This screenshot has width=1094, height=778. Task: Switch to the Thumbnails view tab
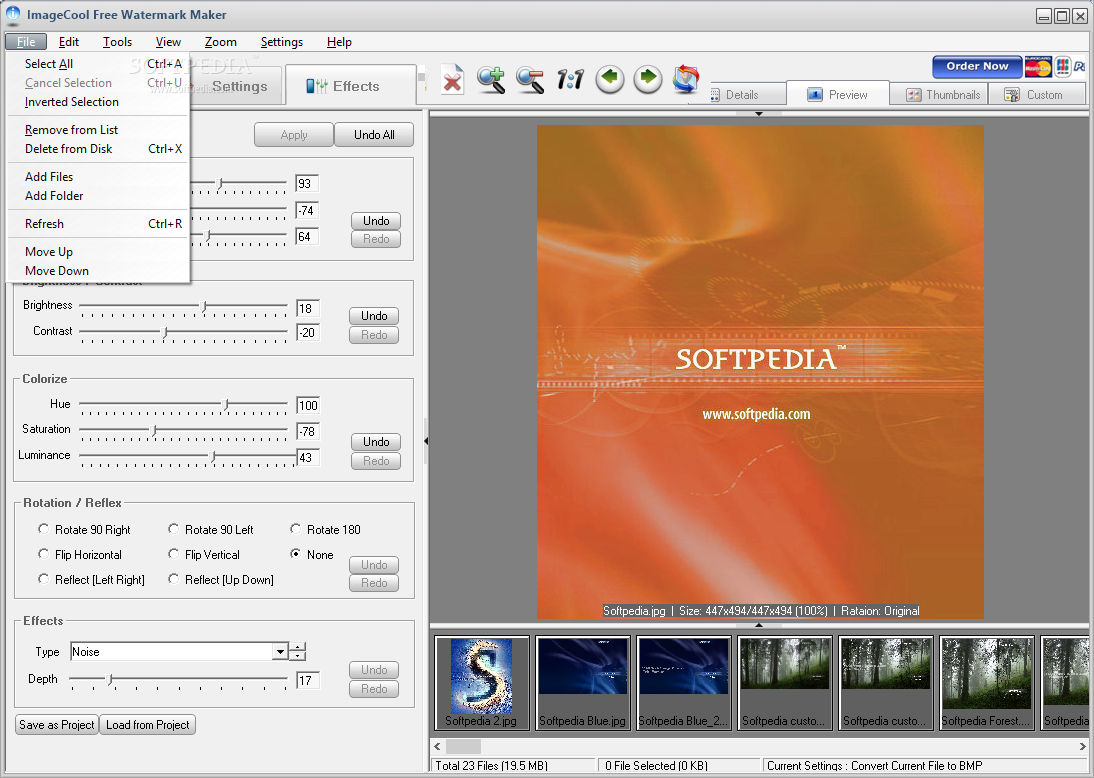click(x=939, y=95)
